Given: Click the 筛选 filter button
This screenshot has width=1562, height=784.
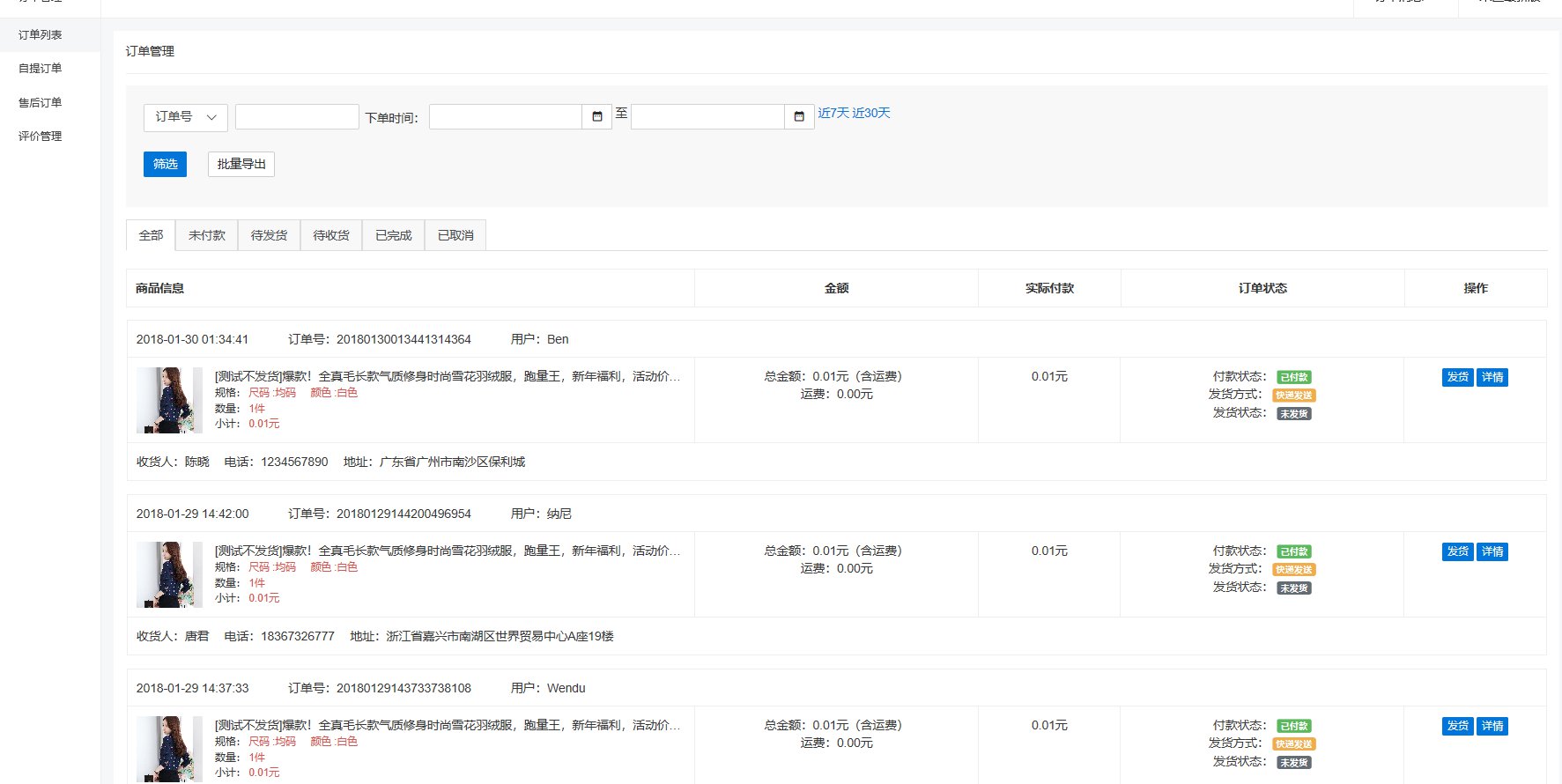Looking at the screenshot, I should tap(165, 165).
